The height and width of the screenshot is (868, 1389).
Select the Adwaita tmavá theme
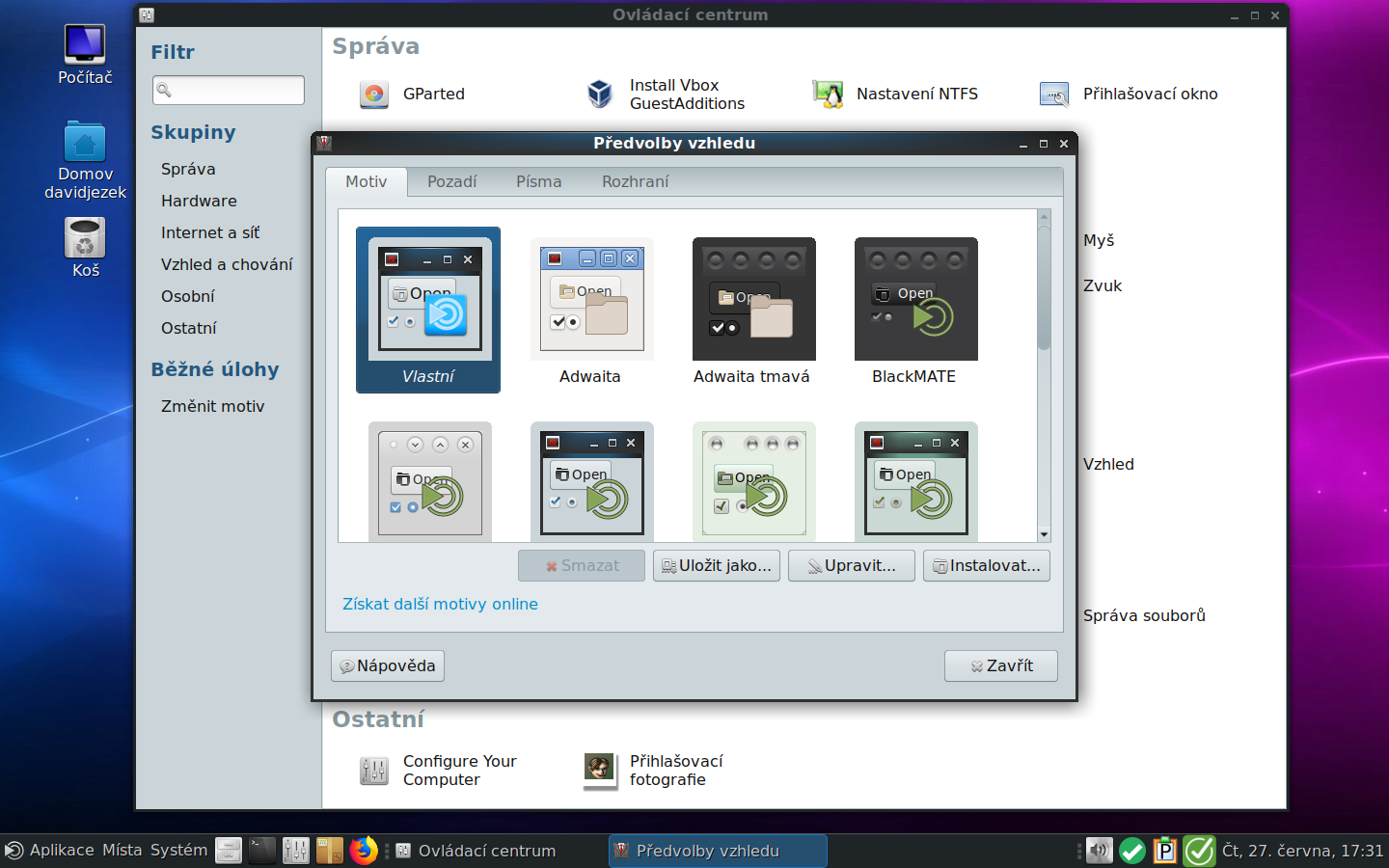pos(752,310)
